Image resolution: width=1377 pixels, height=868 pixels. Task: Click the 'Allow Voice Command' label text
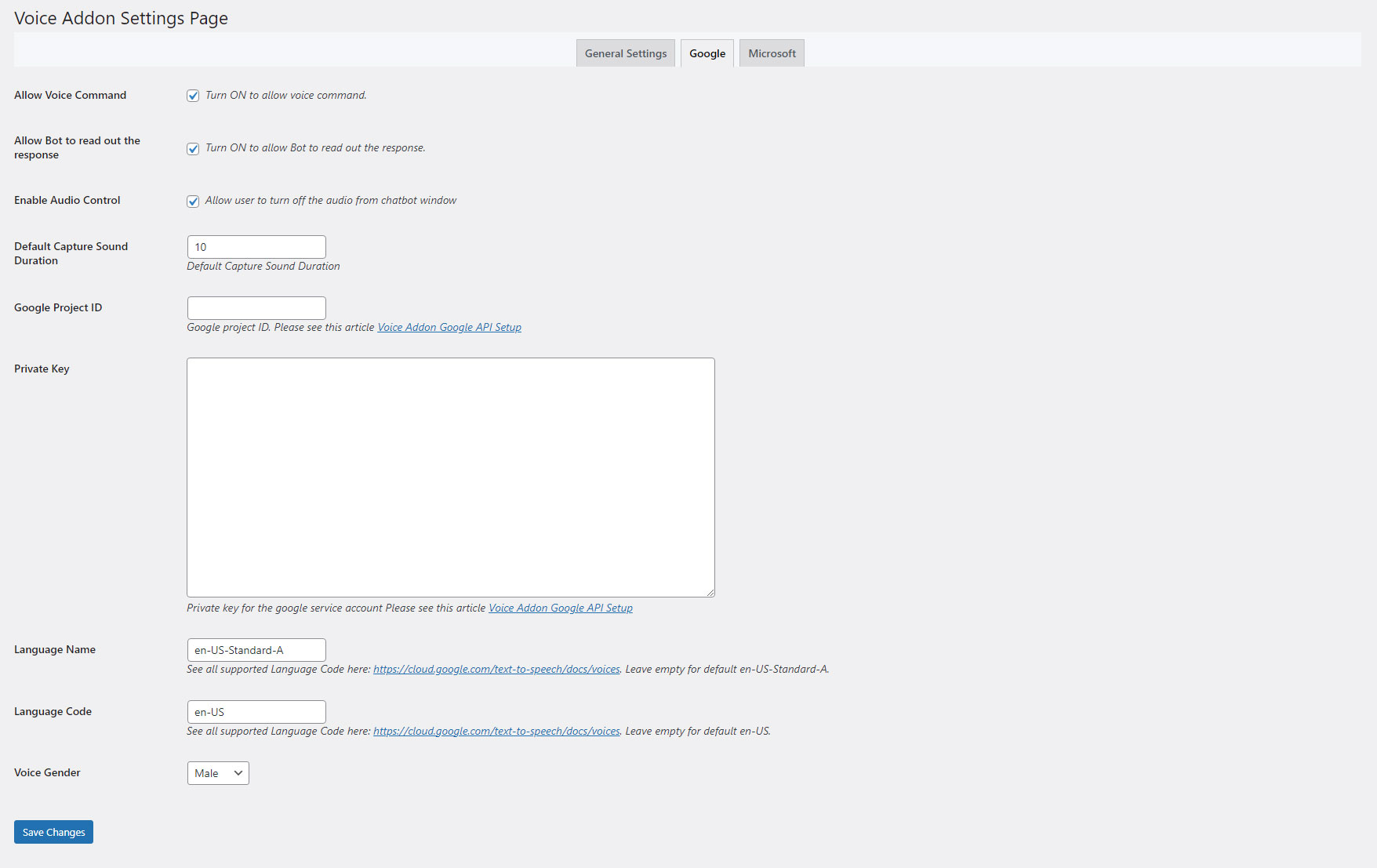coord(70,95)
